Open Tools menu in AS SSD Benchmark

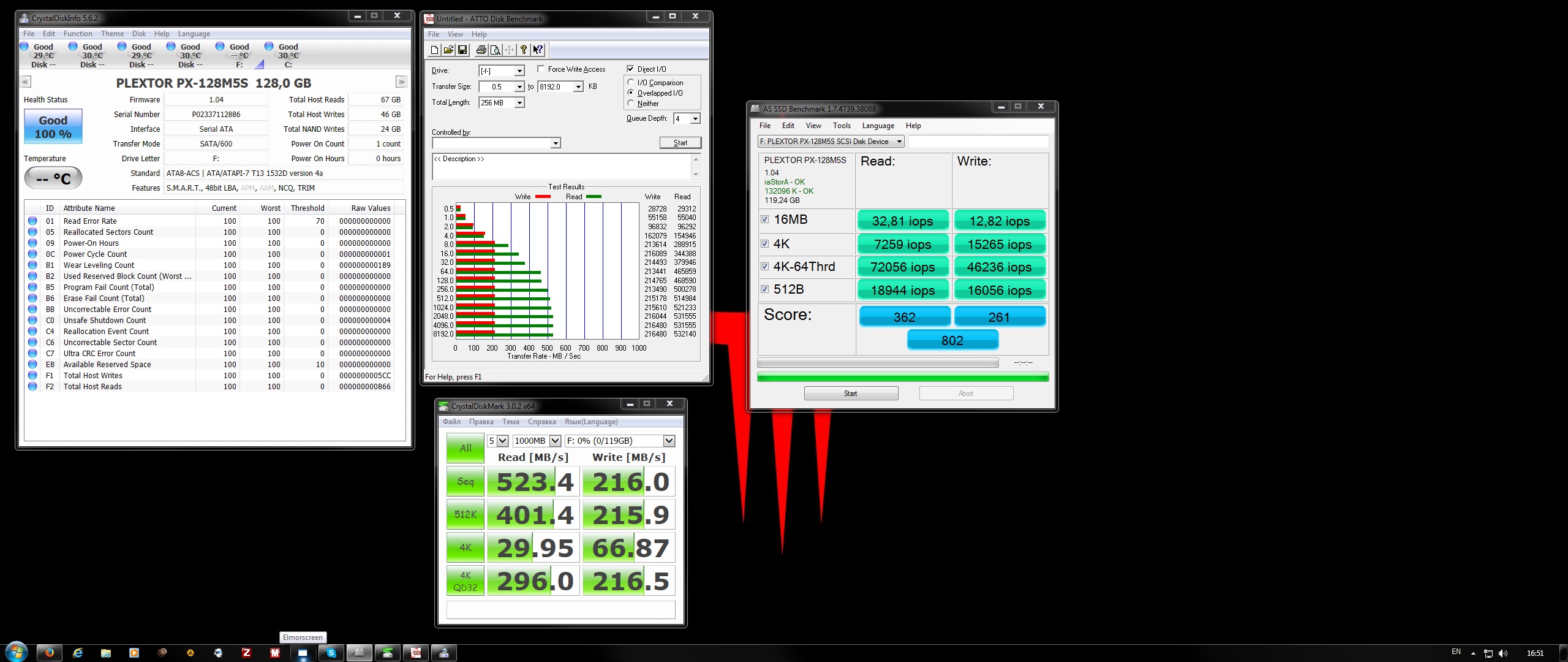842,126
